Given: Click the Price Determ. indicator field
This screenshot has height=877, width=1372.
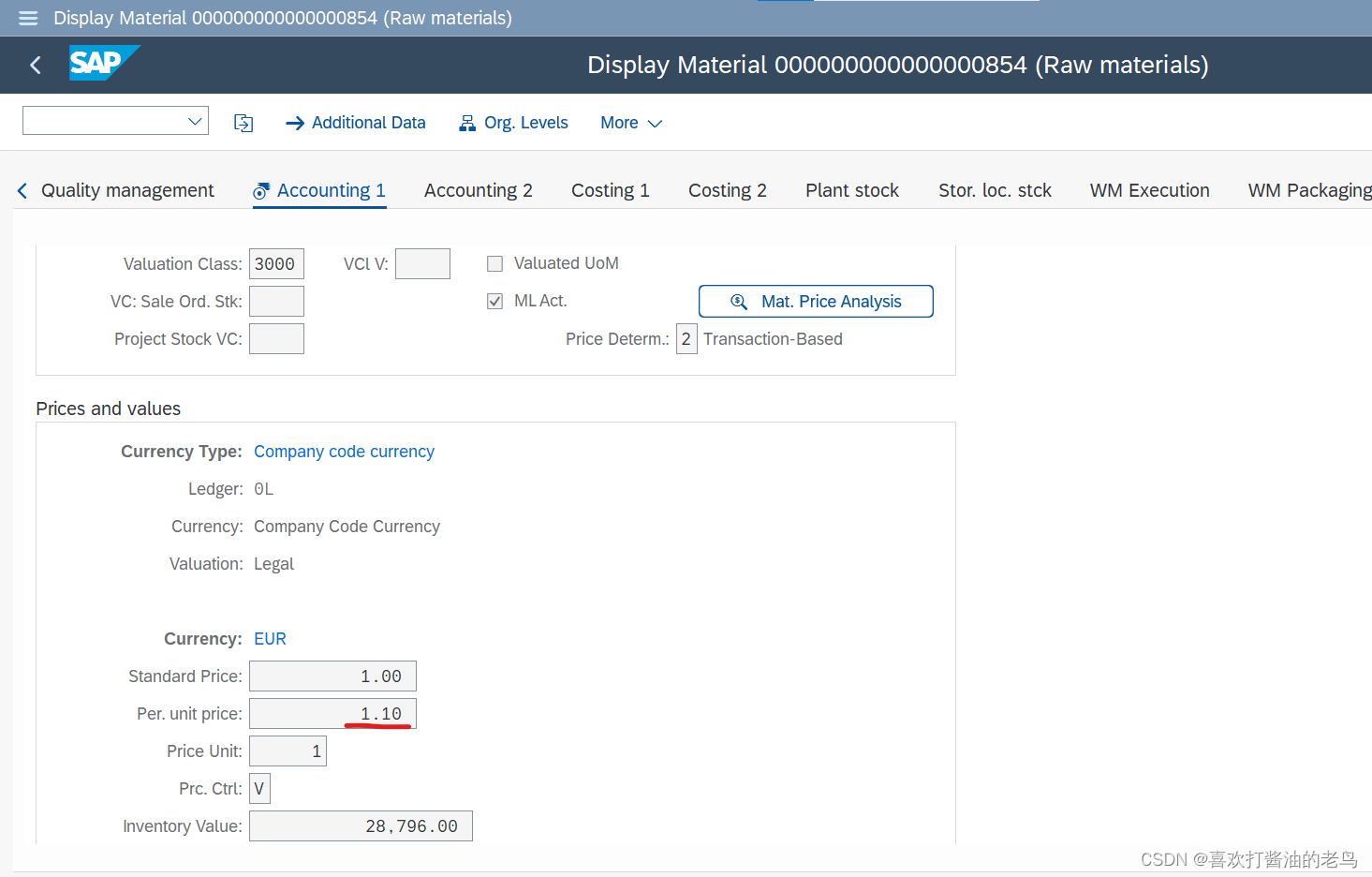Looking at the screenshot, I should (686, 338).
